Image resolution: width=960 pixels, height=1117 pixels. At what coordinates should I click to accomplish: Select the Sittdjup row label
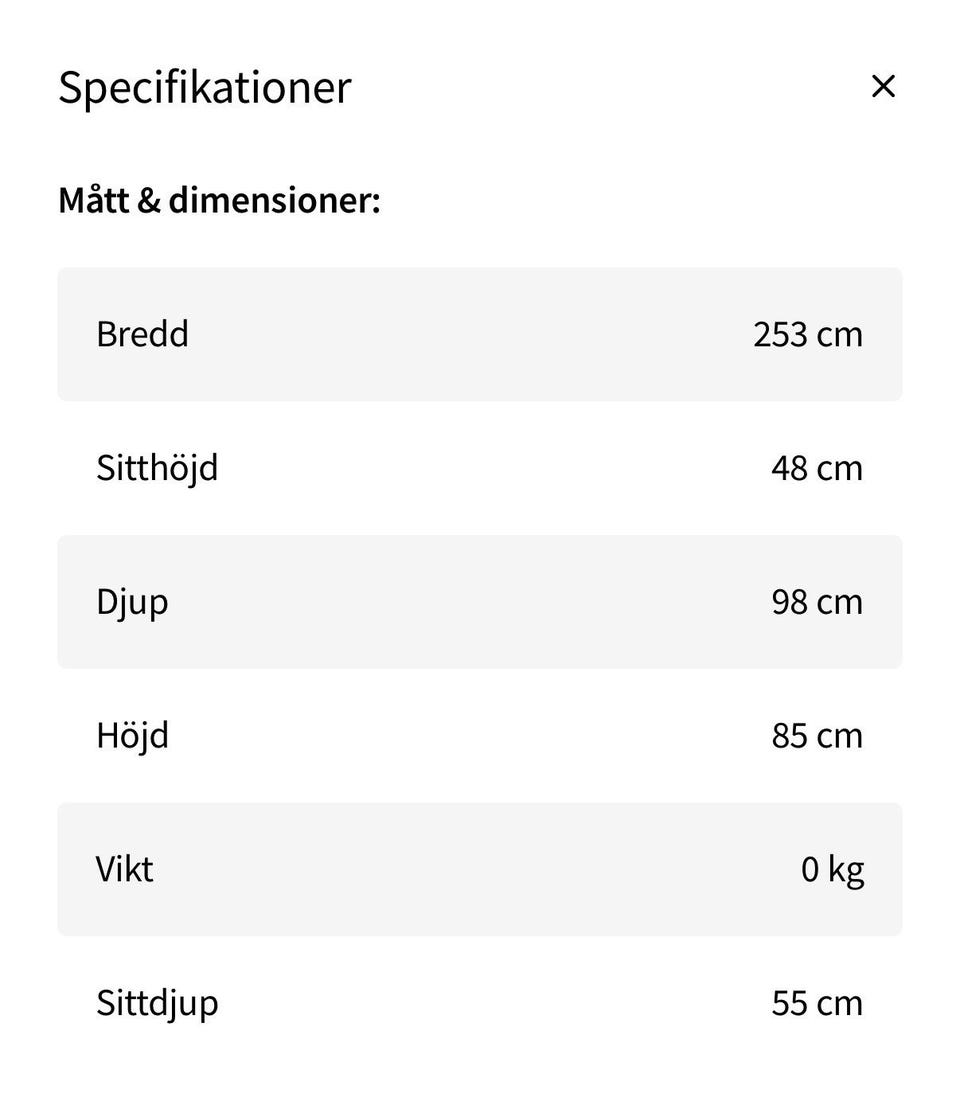(x=157, y=1003)
